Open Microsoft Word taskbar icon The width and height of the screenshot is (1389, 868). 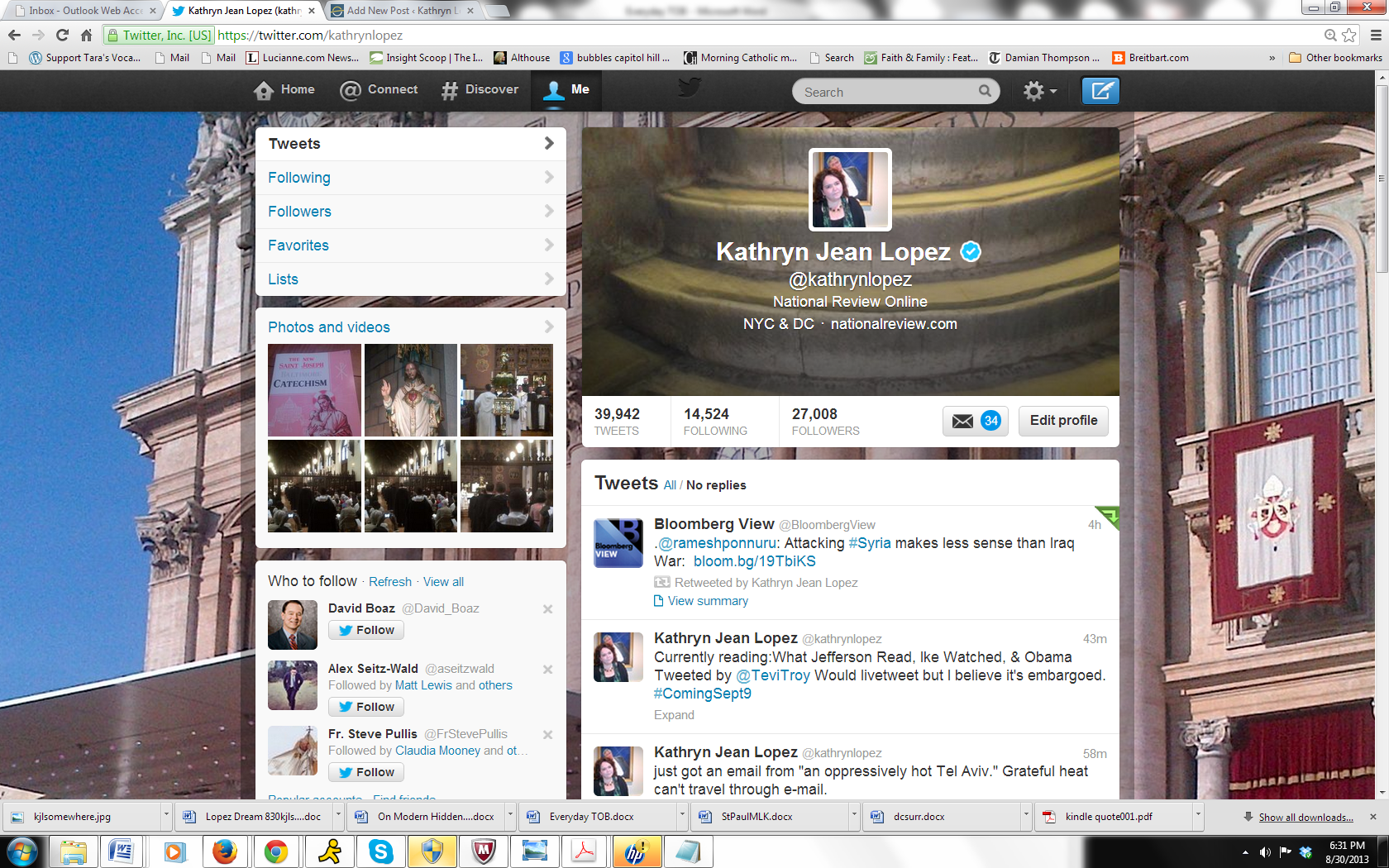tap(121, 851)
